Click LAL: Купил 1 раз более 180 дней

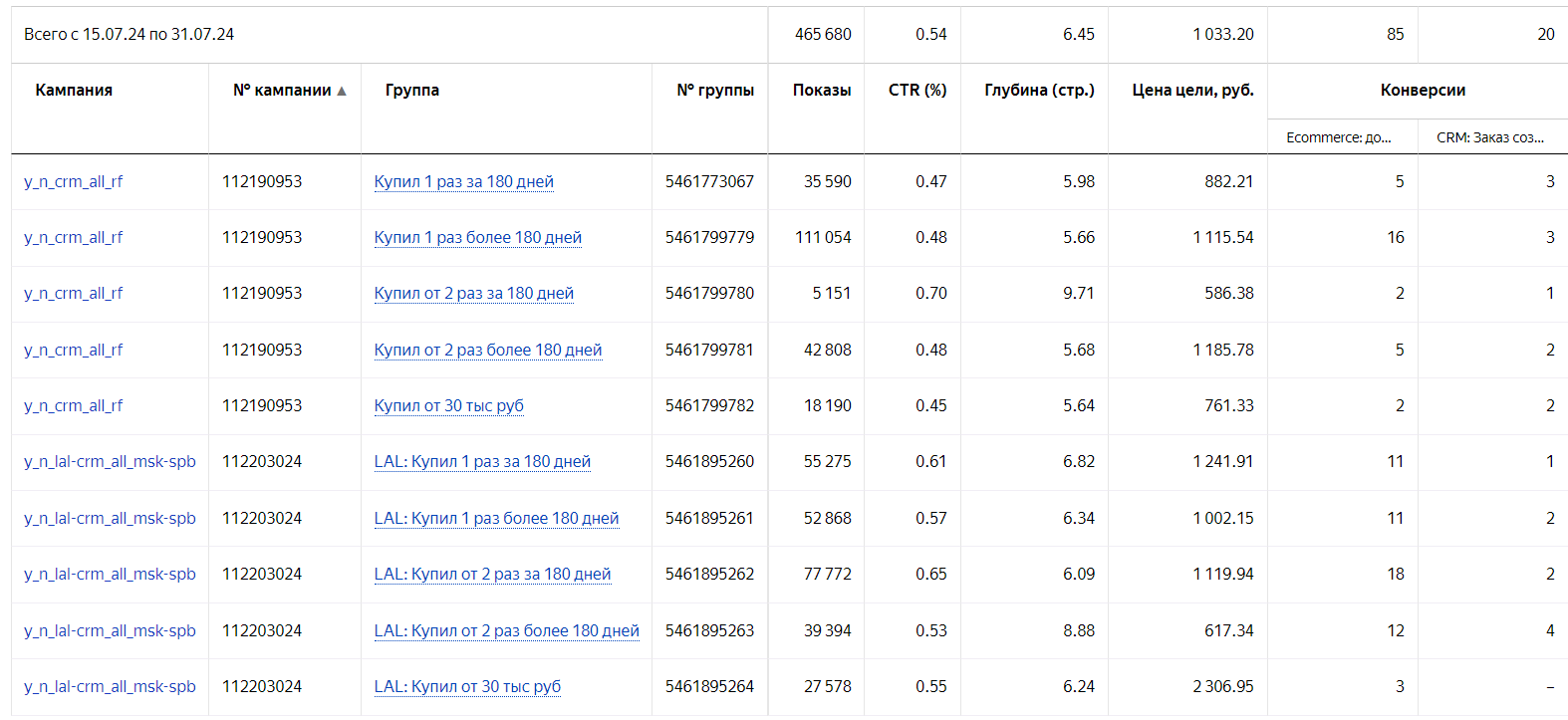tap(496, 518)
